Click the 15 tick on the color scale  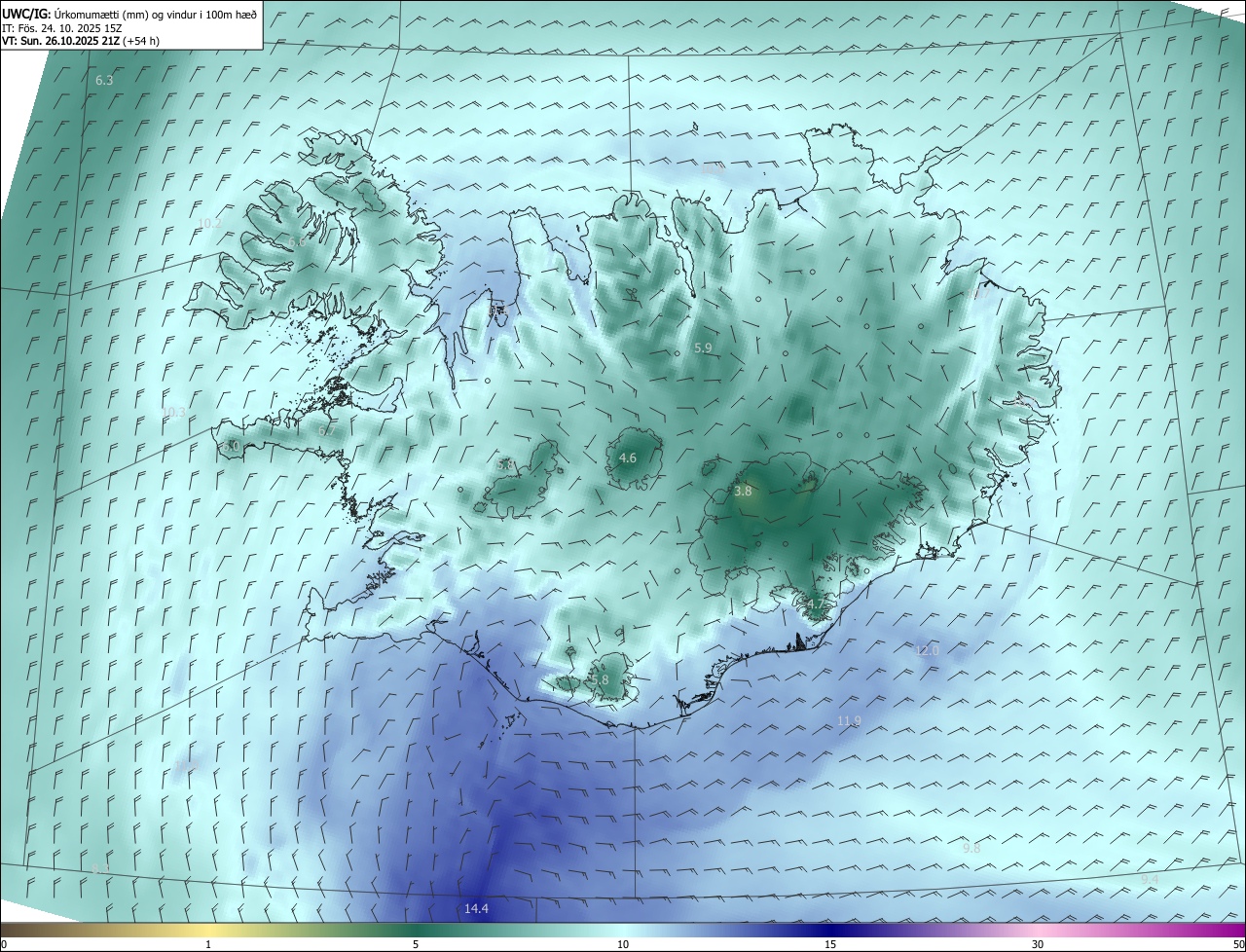pos(830,944)
